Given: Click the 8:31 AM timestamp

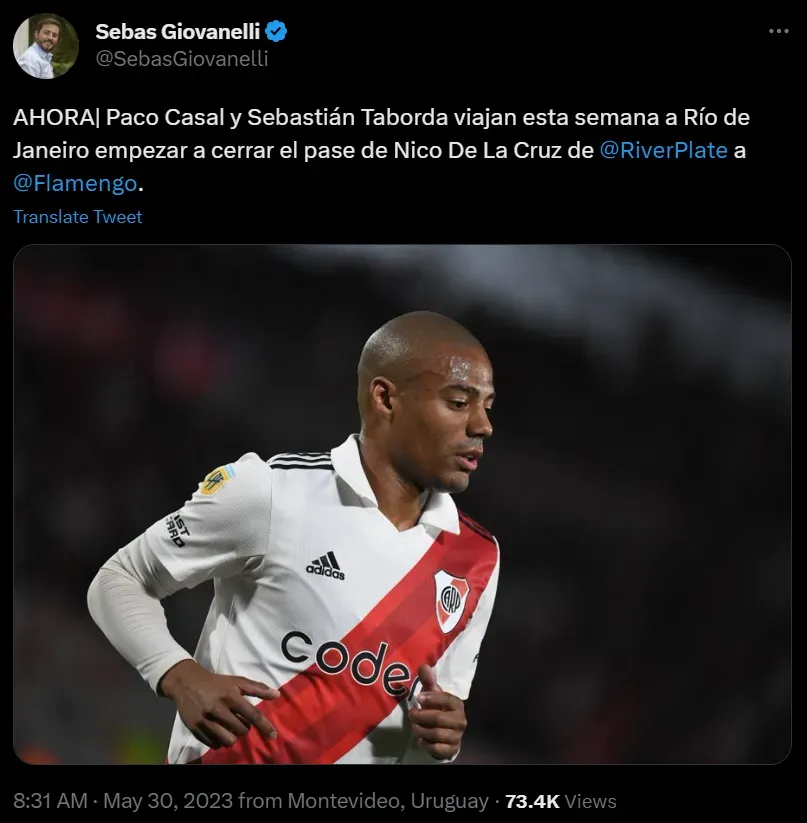Looking at the screenshot, I should pyautogui.click(x=50, y=801).
